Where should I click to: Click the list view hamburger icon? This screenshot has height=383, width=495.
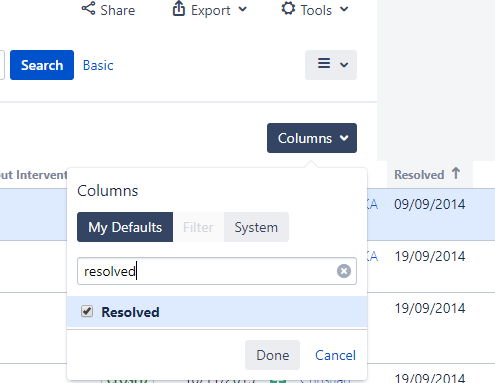coord(324,63)
